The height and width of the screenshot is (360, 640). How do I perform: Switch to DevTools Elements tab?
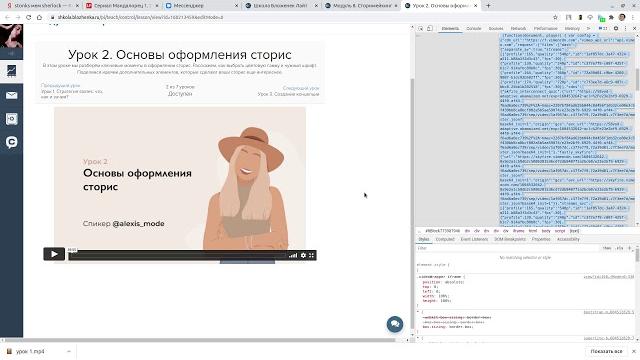(x=450, y=29)
